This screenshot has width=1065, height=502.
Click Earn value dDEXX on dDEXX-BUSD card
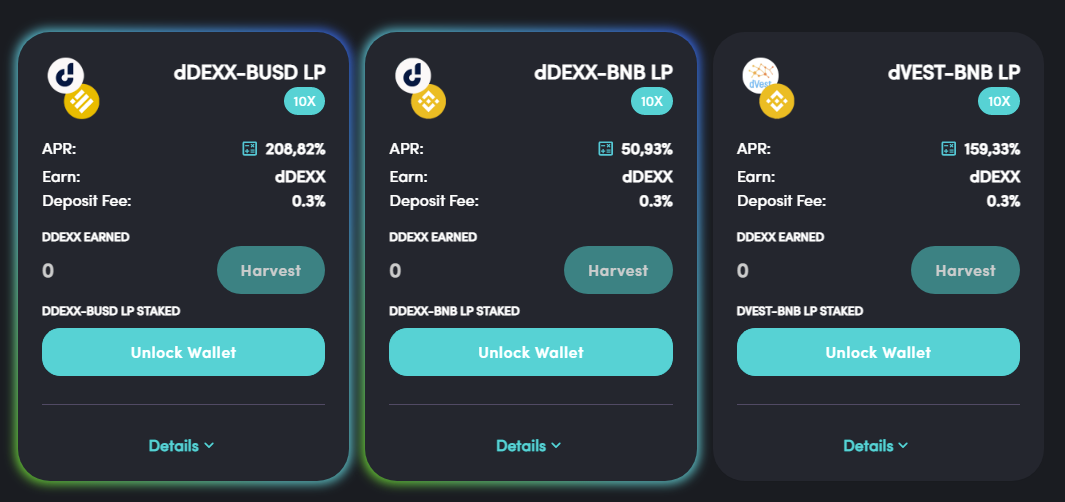click(300, 177)
